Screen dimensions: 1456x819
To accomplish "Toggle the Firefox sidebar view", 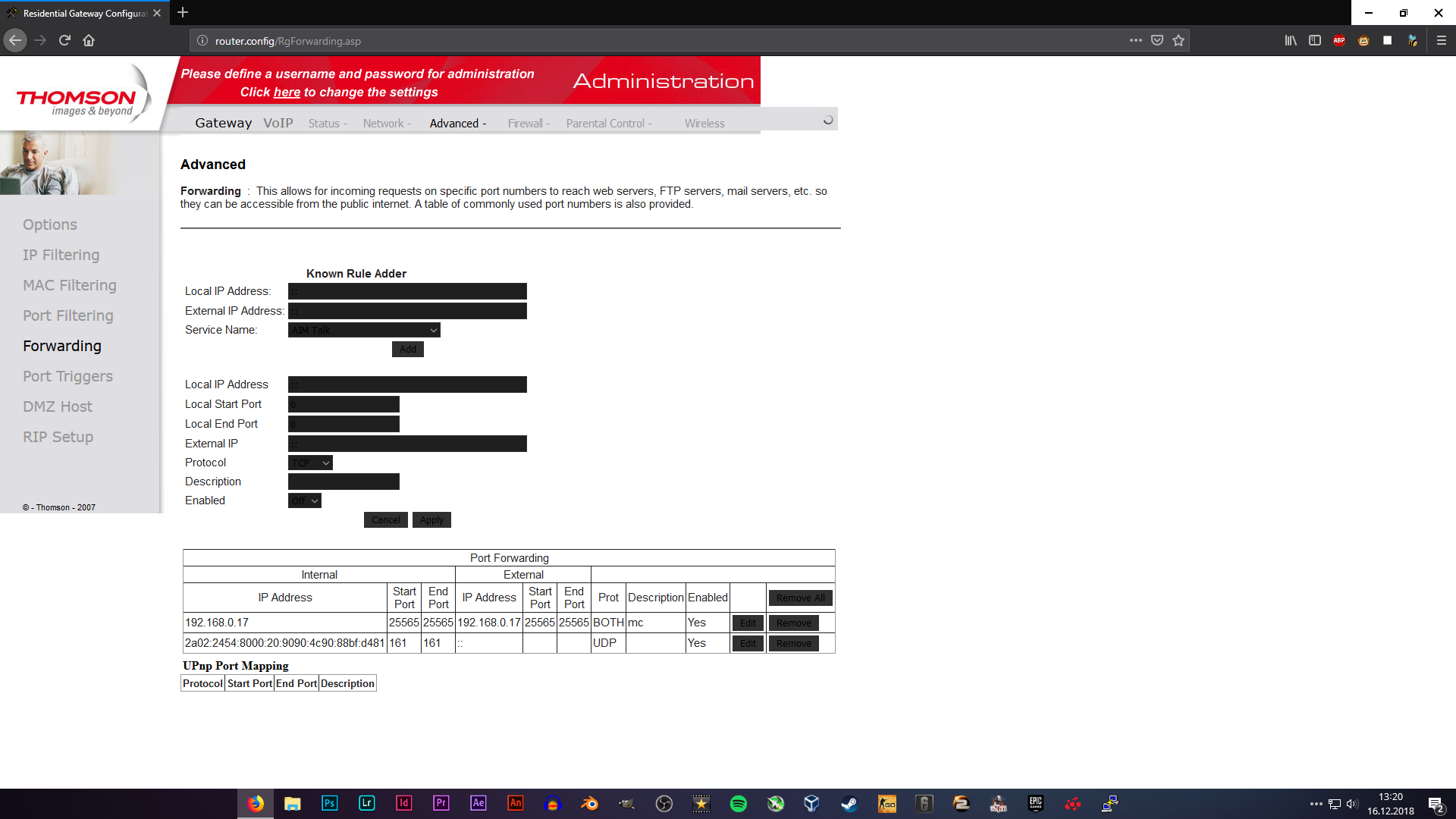I will pyautogui.click(x=1314, y=40).
